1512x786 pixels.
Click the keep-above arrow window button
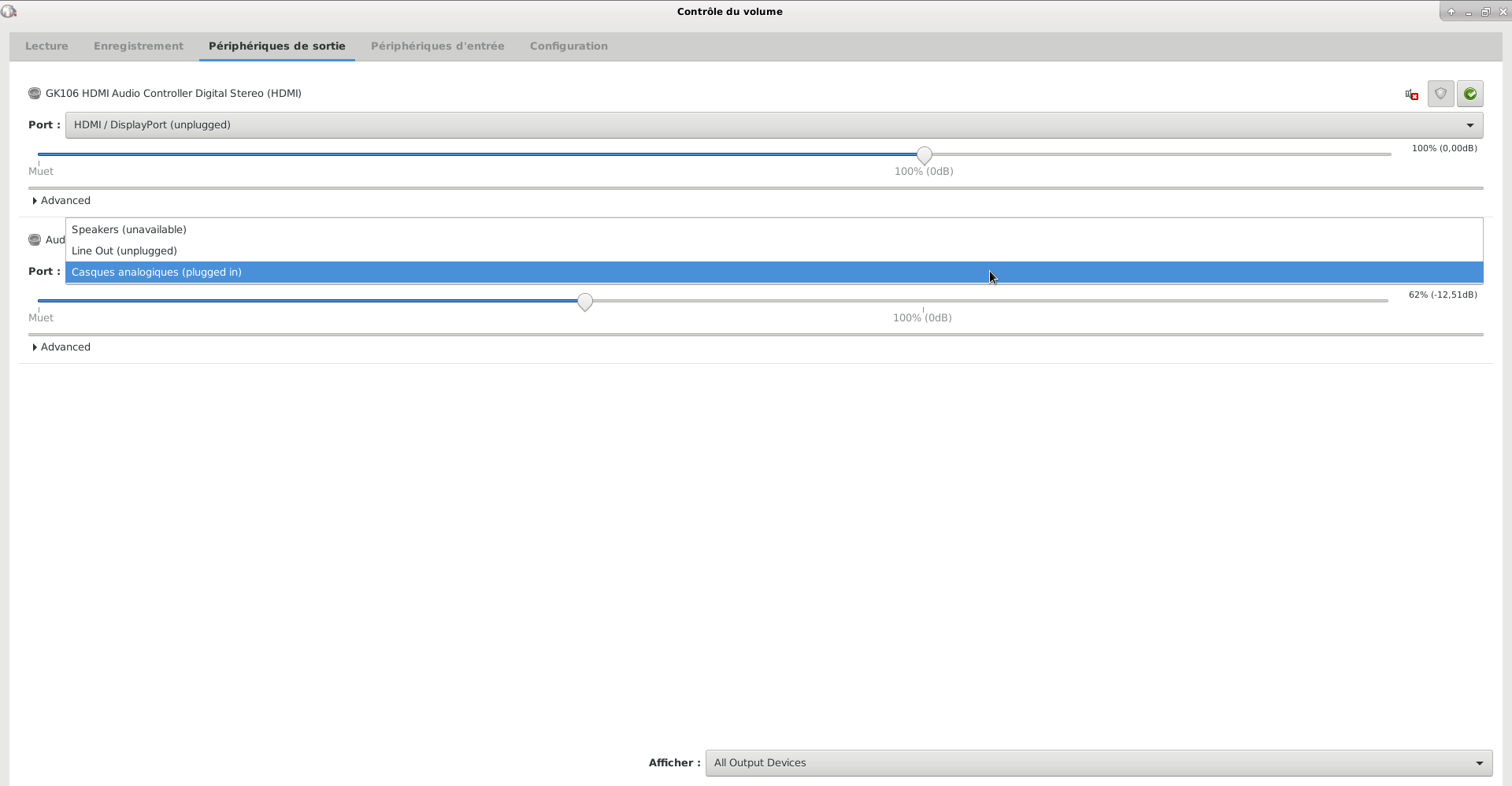pos(1451,12)
